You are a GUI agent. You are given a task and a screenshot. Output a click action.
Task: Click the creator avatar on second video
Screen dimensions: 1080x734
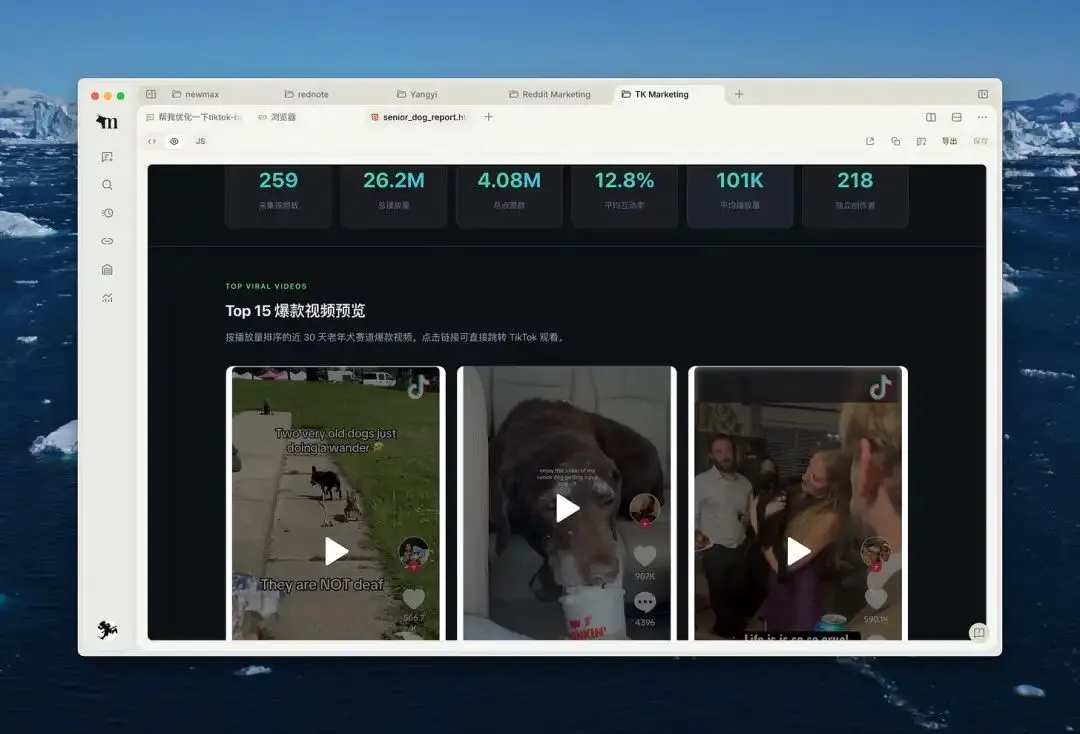[645, 510]
